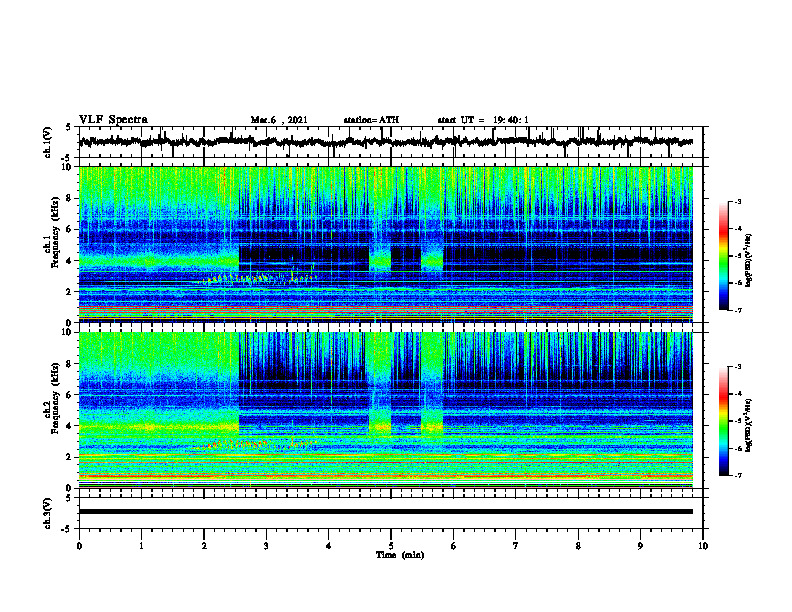The width and height of the screenshot is (792, 612).
Task: Select the date text "Mar.6 , 2021"
Action: 279,120
